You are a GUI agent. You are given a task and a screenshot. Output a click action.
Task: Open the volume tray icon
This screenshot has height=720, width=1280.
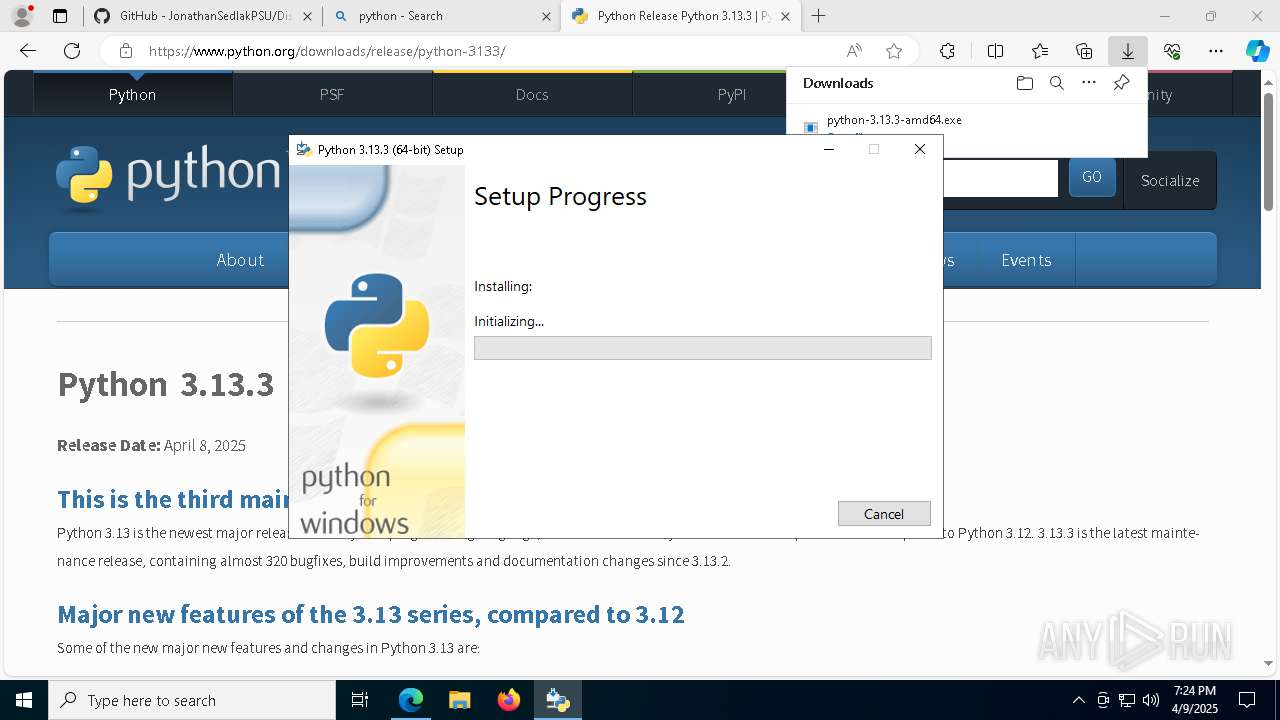(1151, 700)
